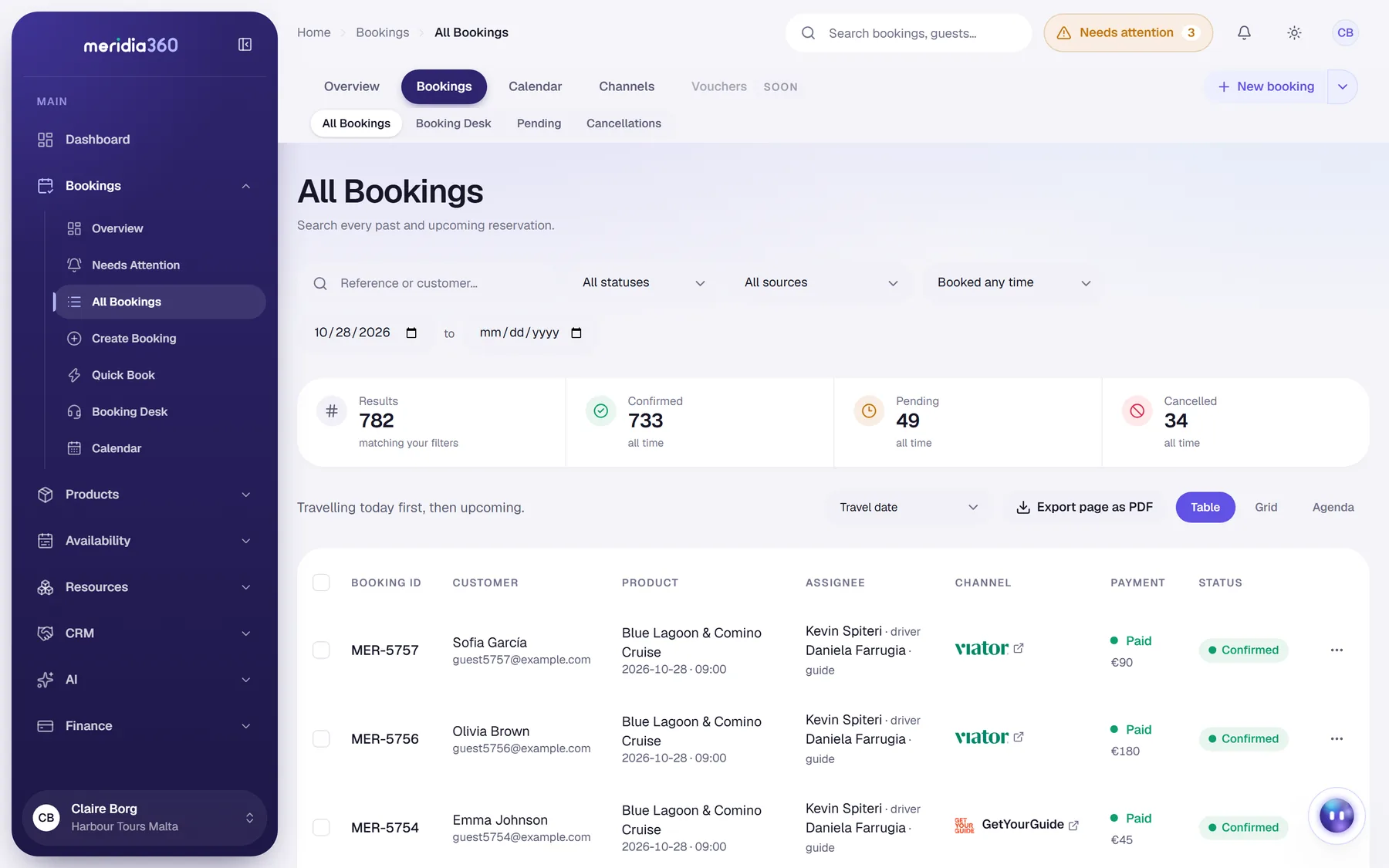The height and width of the screenshot is (868, 1389).
Task: Expand Products sidebar section
Action: point(144,495)
